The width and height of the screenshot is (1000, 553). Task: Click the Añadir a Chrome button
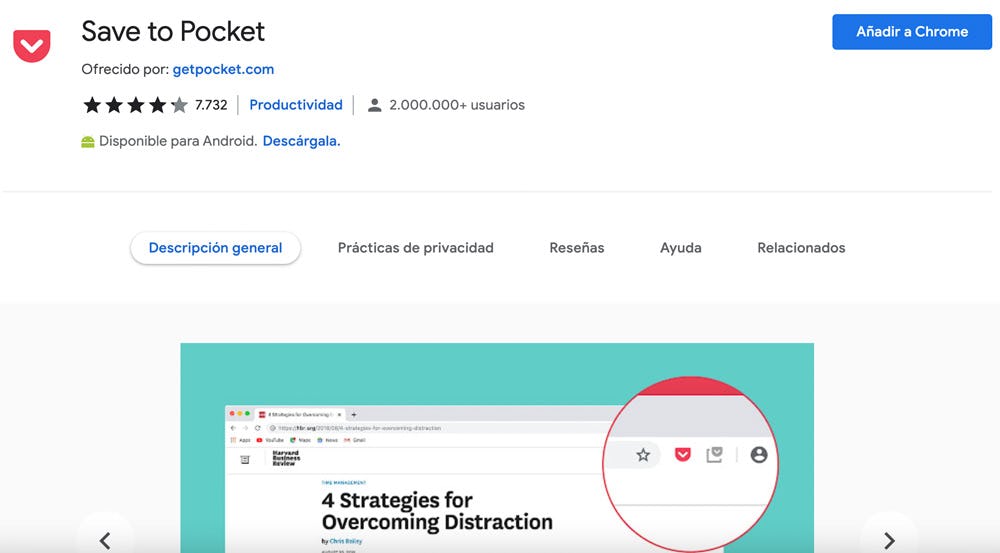pos(911,32)
